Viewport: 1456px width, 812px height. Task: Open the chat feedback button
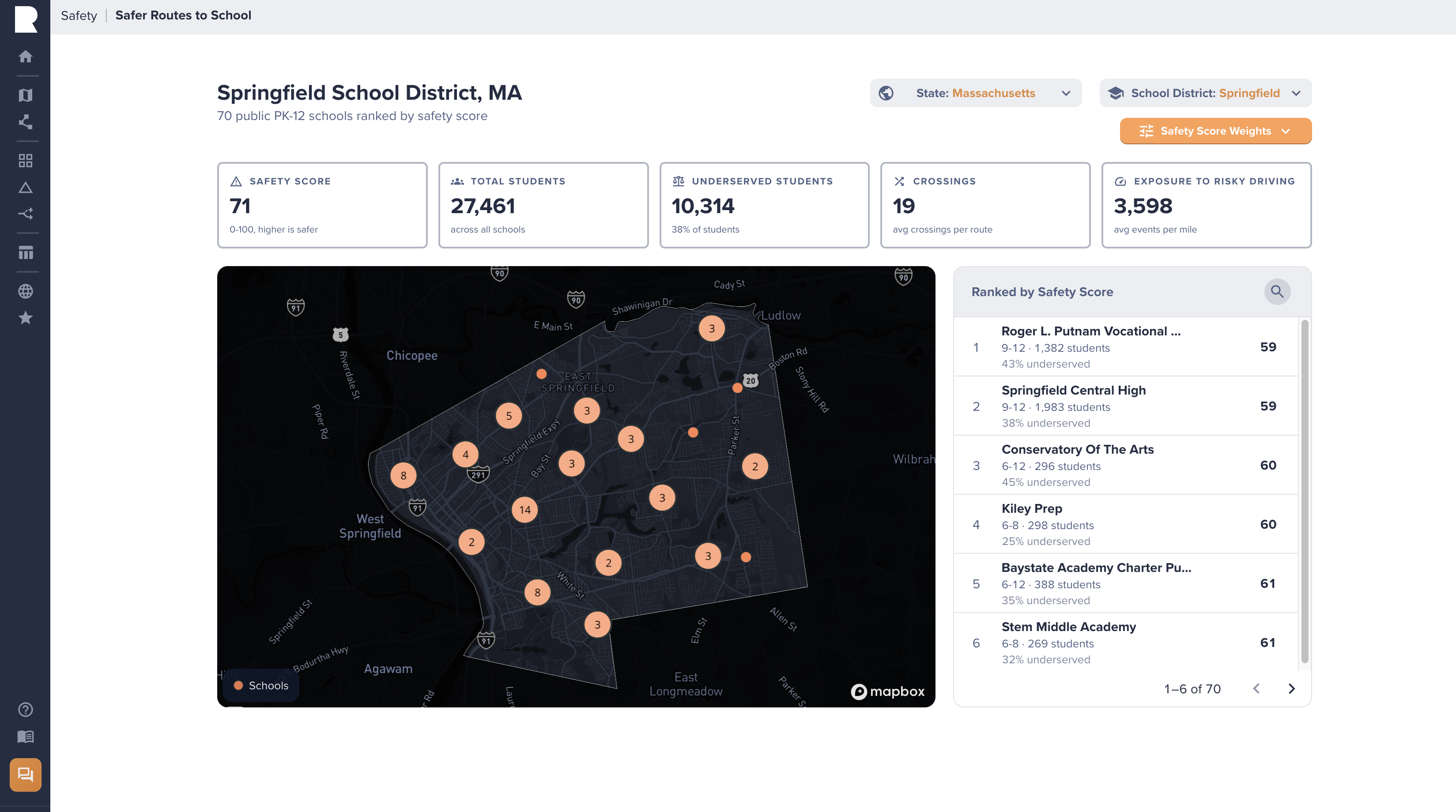tap(26, 774)
